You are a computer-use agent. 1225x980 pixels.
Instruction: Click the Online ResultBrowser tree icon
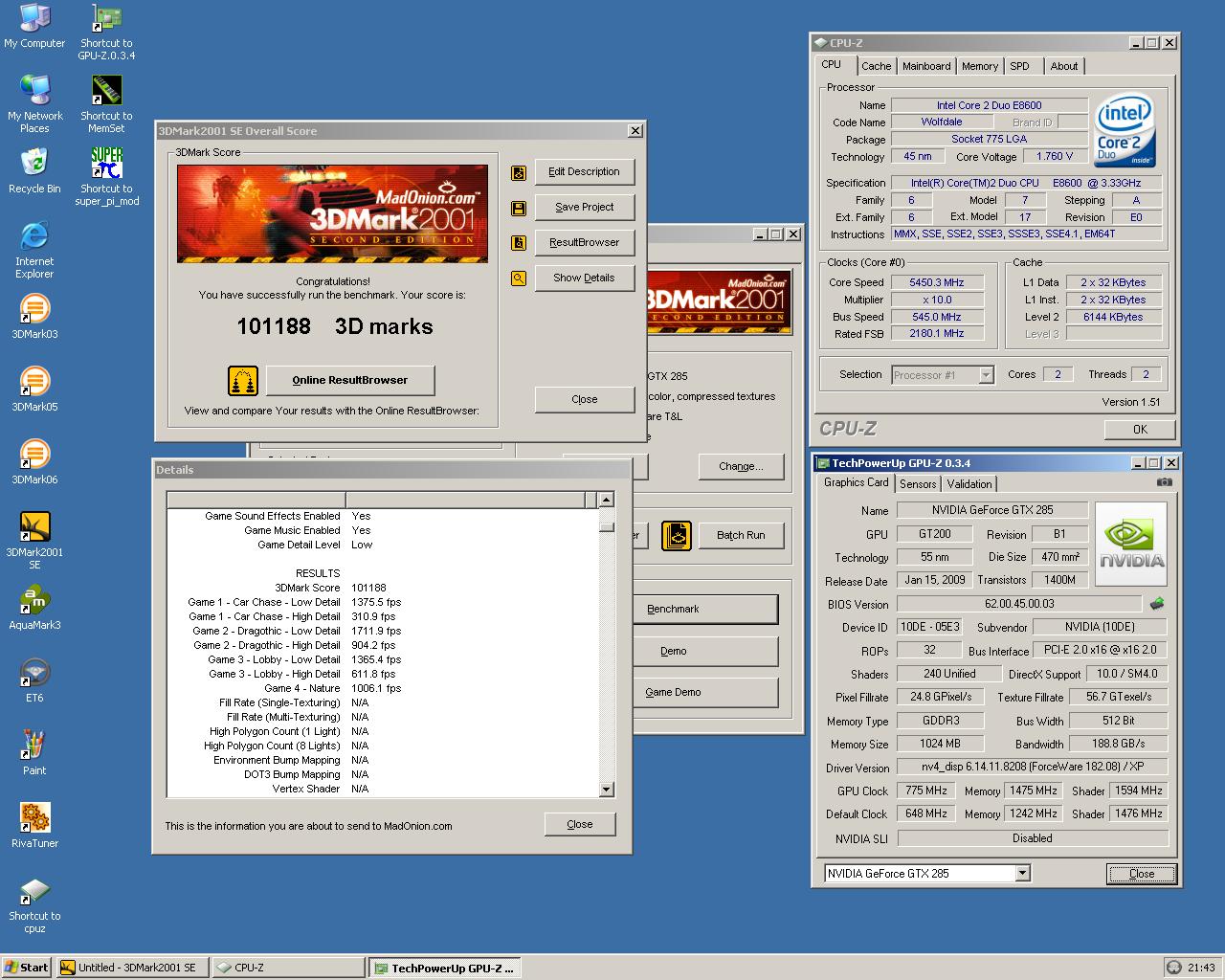click(243, 381)
